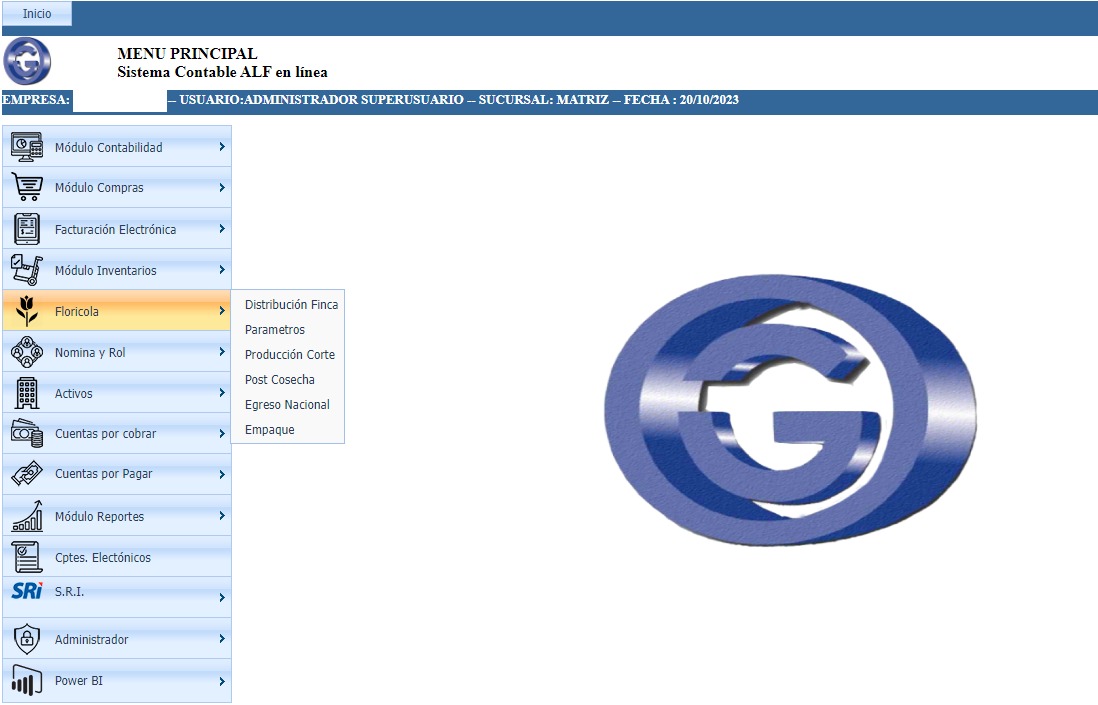1098x705 pixels.
Task: Click the Módulo Inventarios hand truck icon
Action: [x=27, y=270]
